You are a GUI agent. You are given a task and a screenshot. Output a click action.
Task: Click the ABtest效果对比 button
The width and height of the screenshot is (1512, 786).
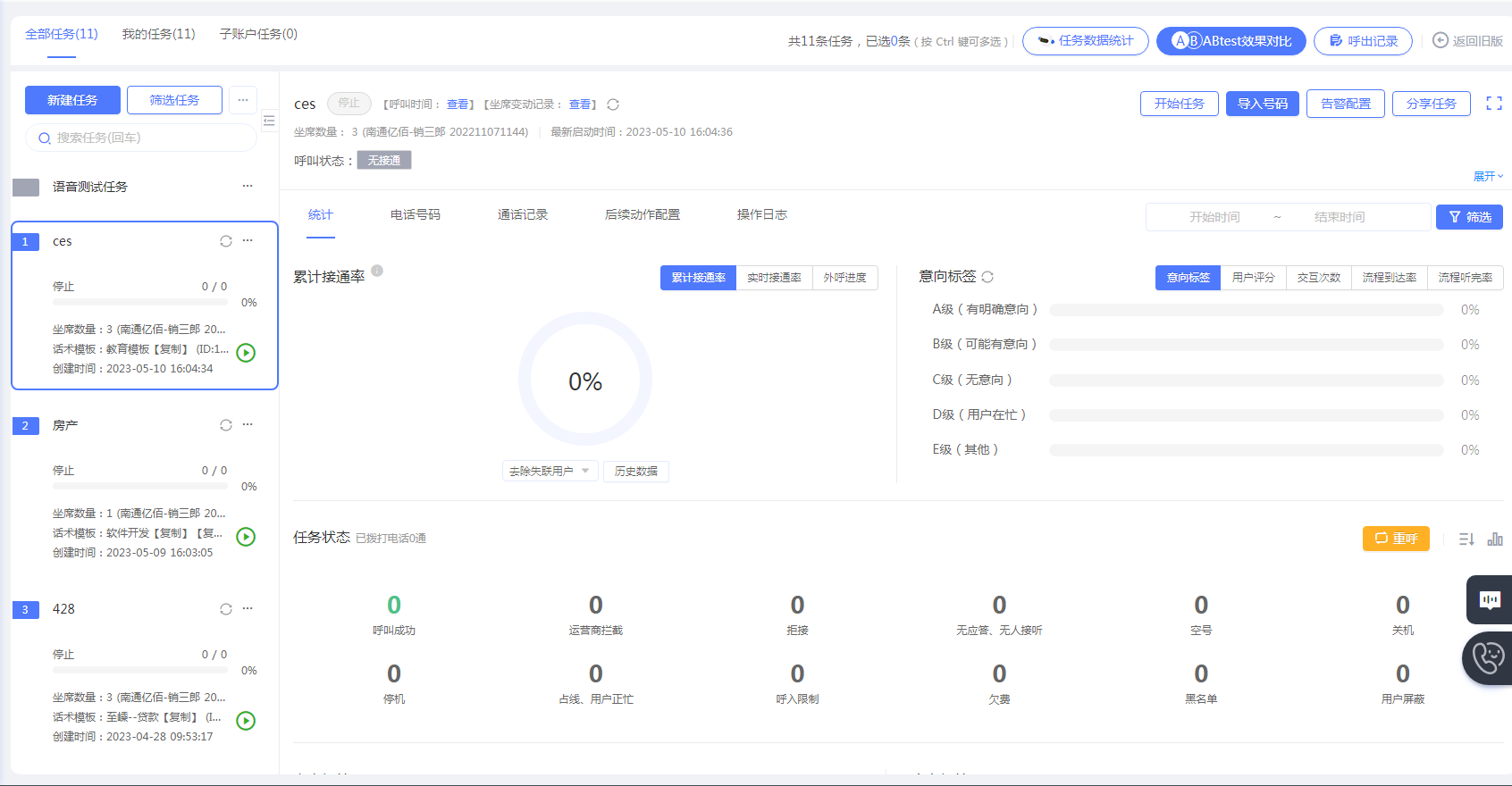[x=1231, y=41]
